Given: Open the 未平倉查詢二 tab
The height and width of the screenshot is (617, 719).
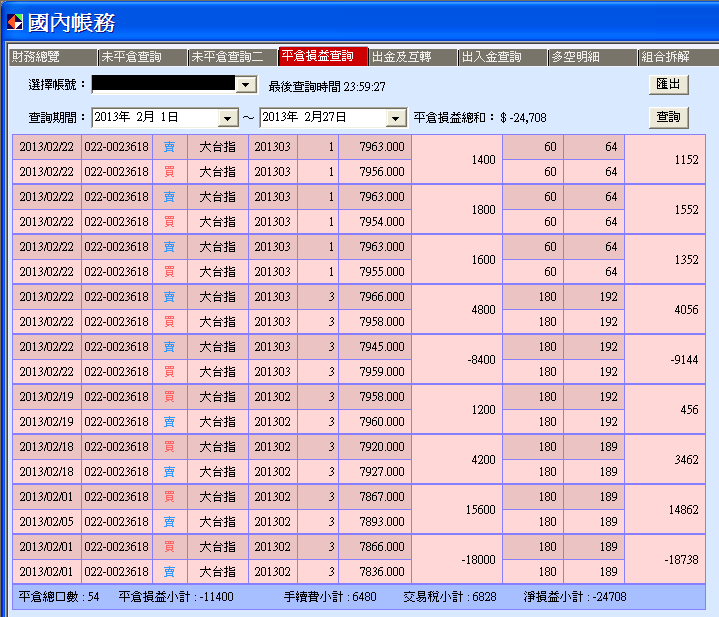Looking at the screenshot, I should [x=233, y=57].
